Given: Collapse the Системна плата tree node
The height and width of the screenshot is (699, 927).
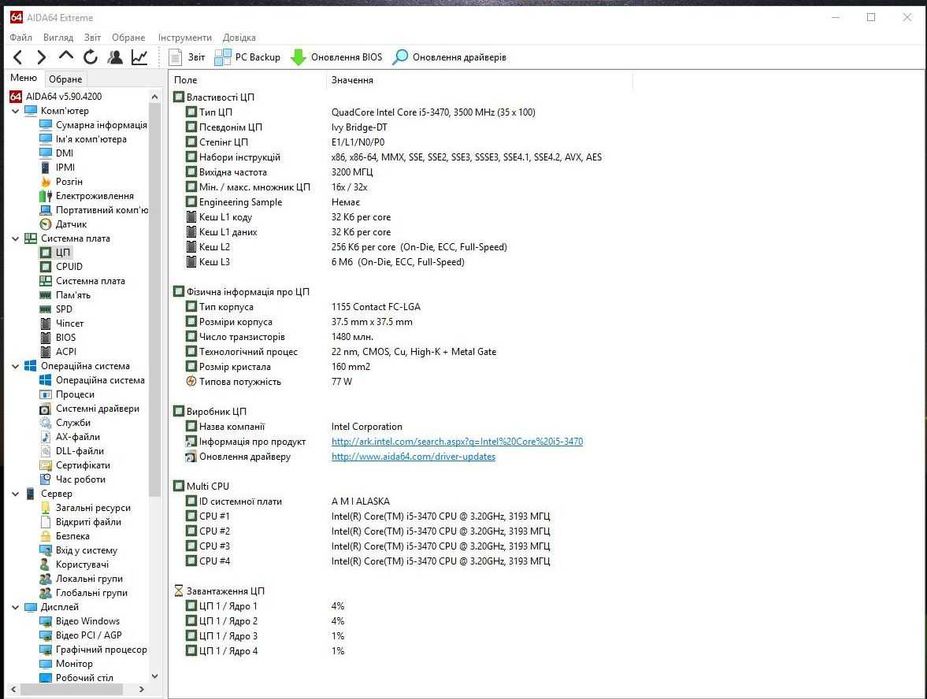Looking at the screenshot, I should [x=15, y=238].
